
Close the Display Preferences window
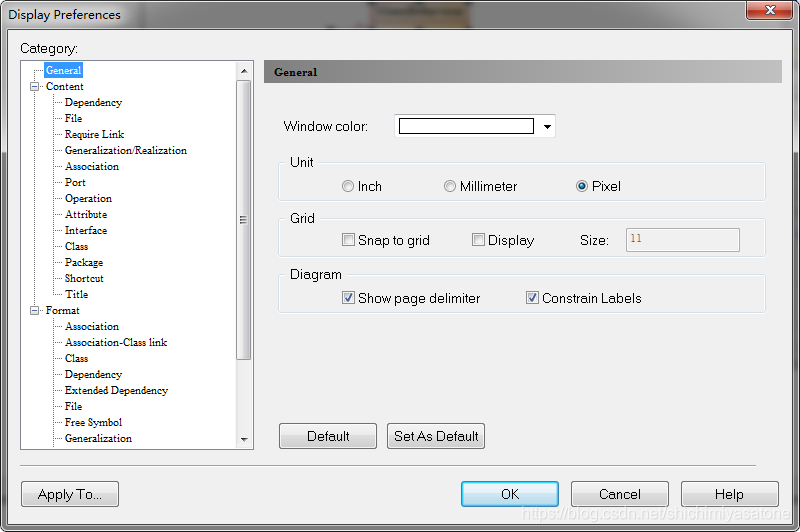pos(770,10)
